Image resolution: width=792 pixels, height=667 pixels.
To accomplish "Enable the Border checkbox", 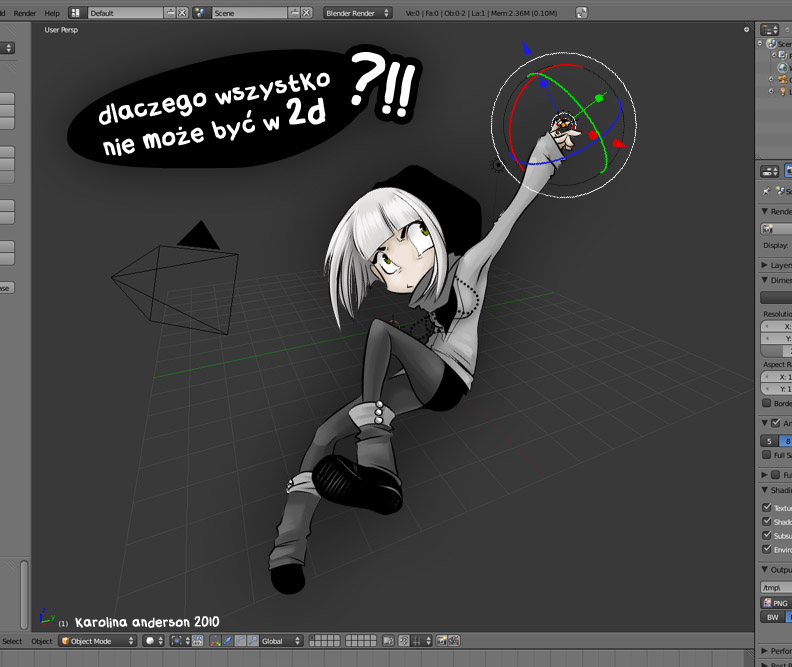I will 767,403.
